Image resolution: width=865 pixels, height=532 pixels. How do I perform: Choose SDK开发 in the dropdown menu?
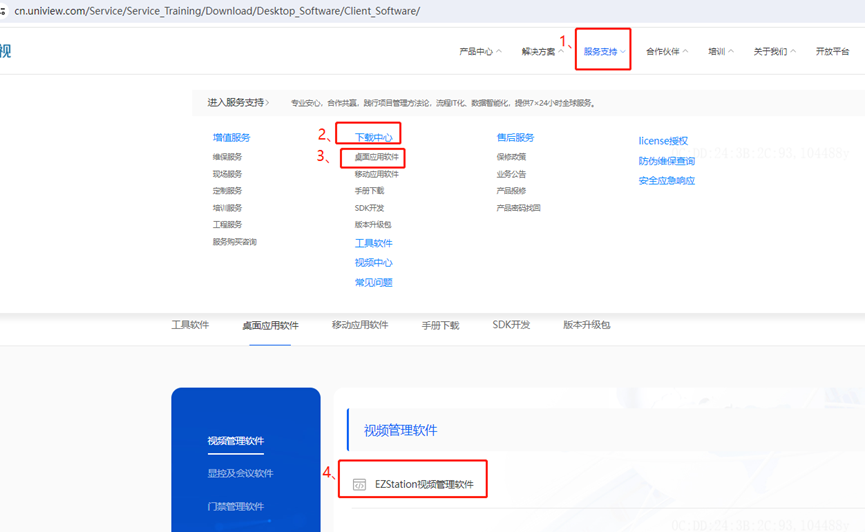(x=369, y=208)
